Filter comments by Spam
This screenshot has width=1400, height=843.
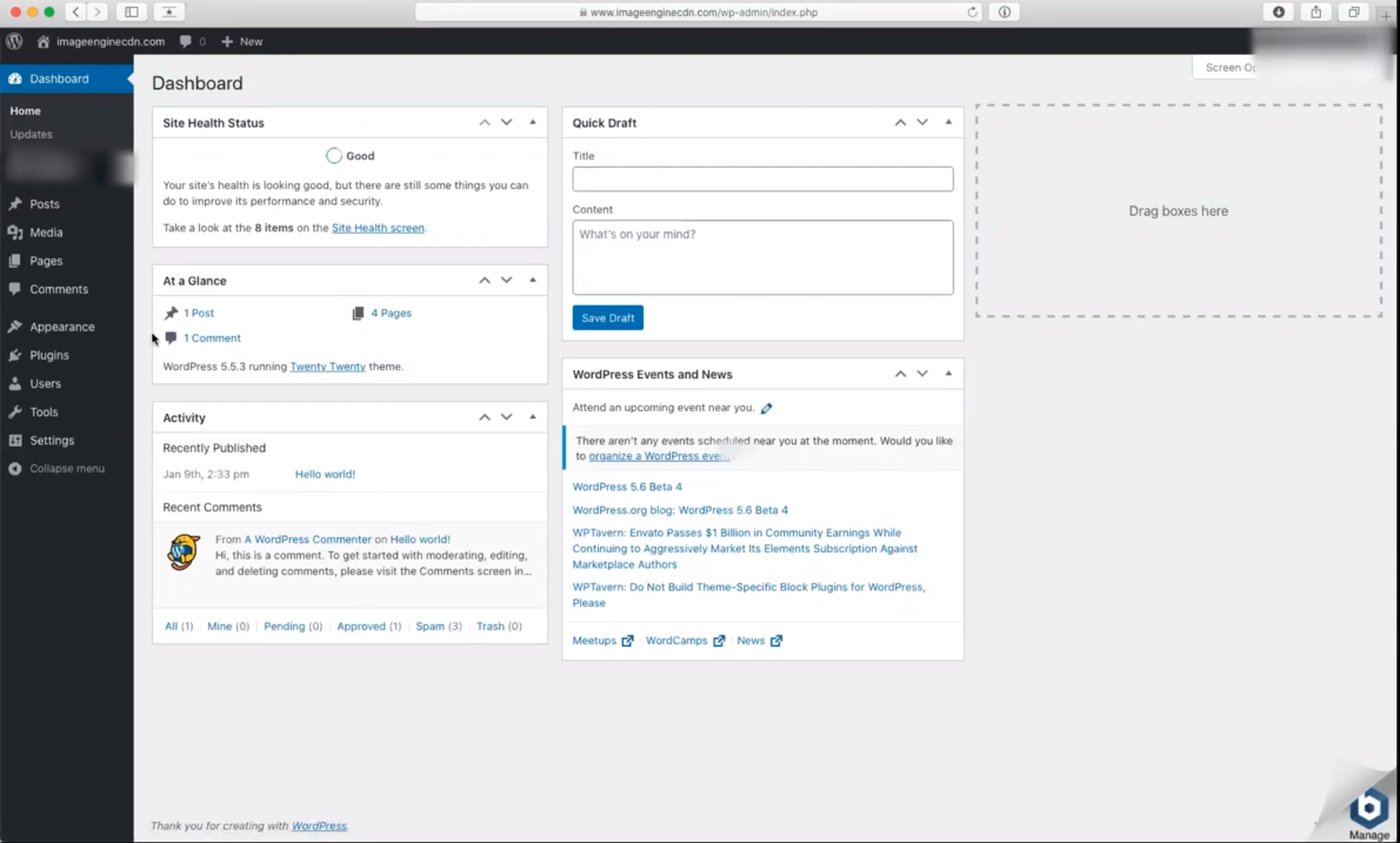(430, 626)
